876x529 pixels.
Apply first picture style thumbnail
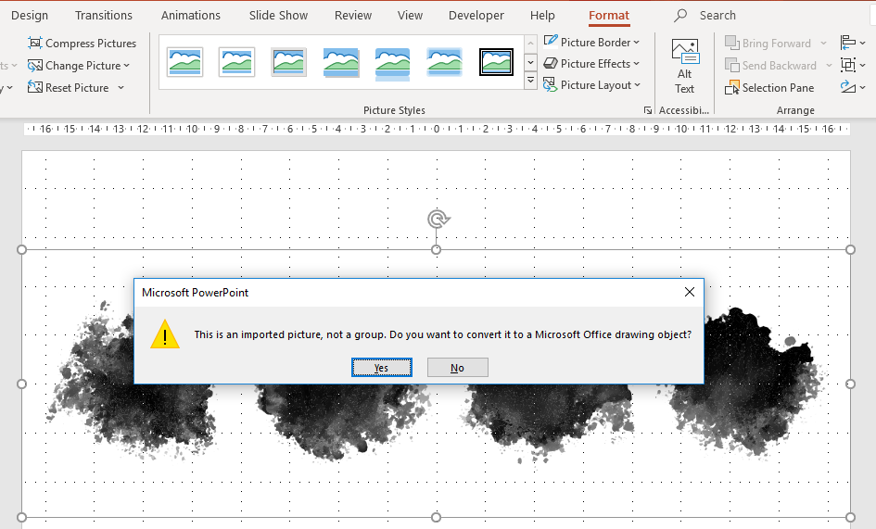click(185, 62)
